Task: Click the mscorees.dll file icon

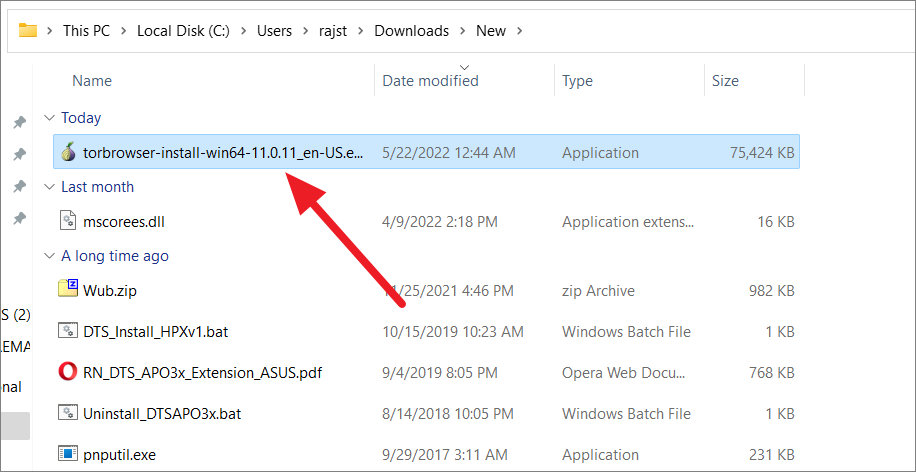Action: [68, 221]
